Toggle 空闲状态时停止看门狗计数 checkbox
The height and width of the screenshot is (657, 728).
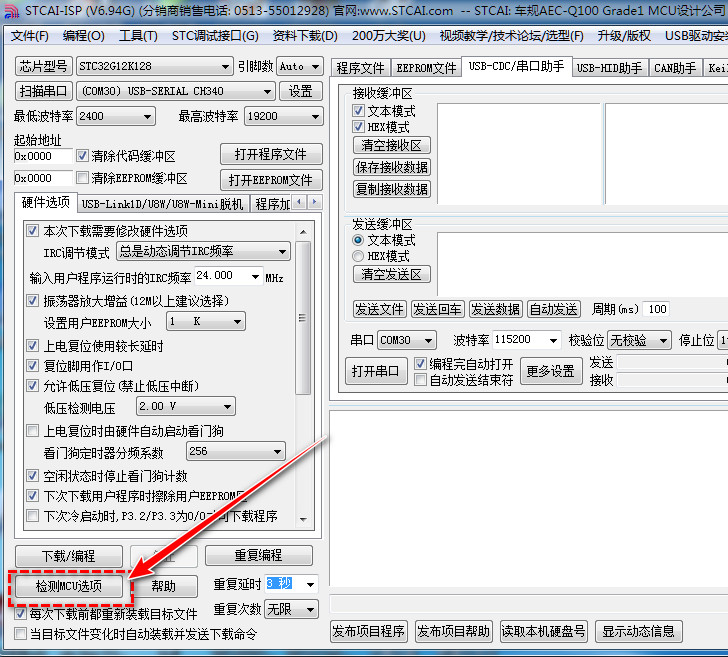tap(32, 475)
